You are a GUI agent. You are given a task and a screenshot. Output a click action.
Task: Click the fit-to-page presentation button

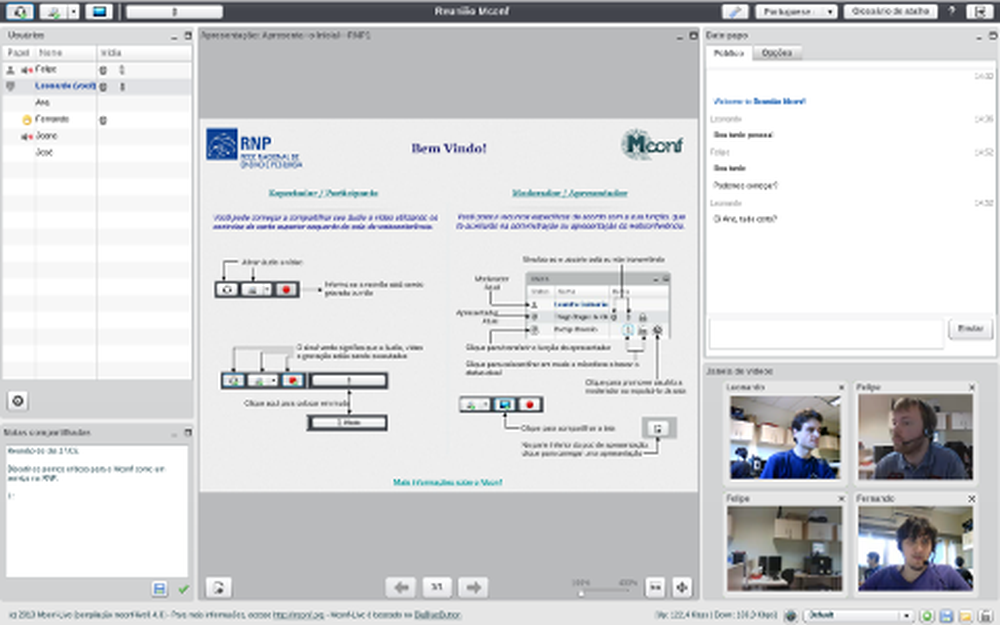682,587
